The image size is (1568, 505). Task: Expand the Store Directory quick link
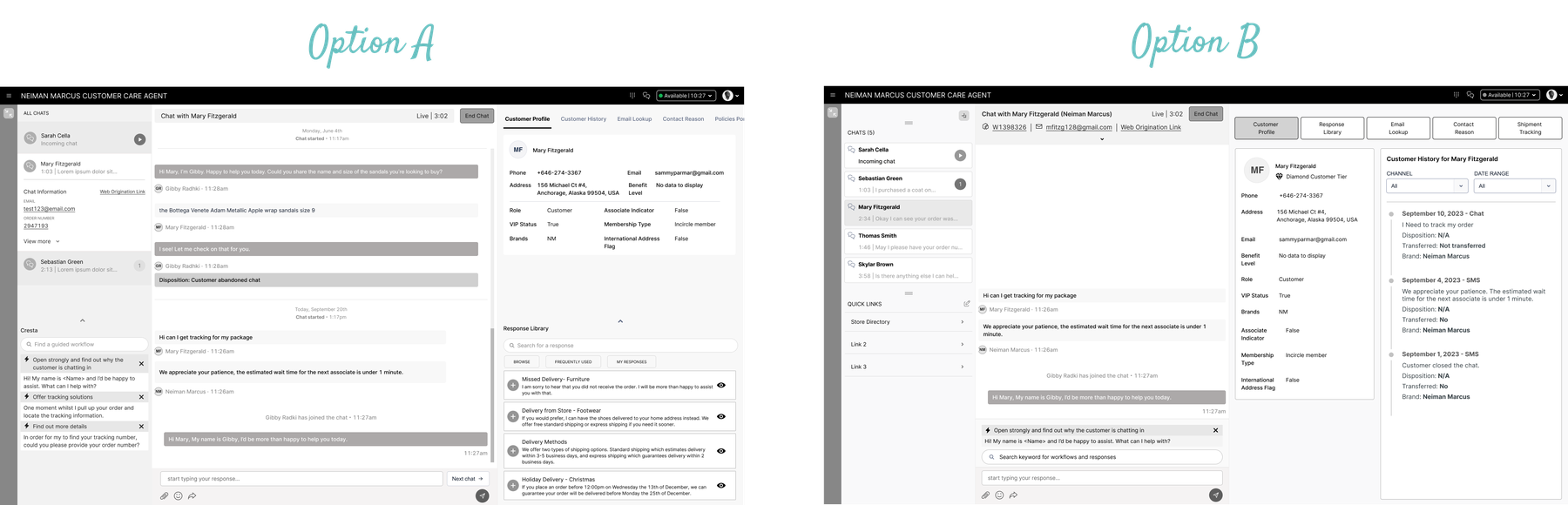pyautogui.click(x=963, y=322)
